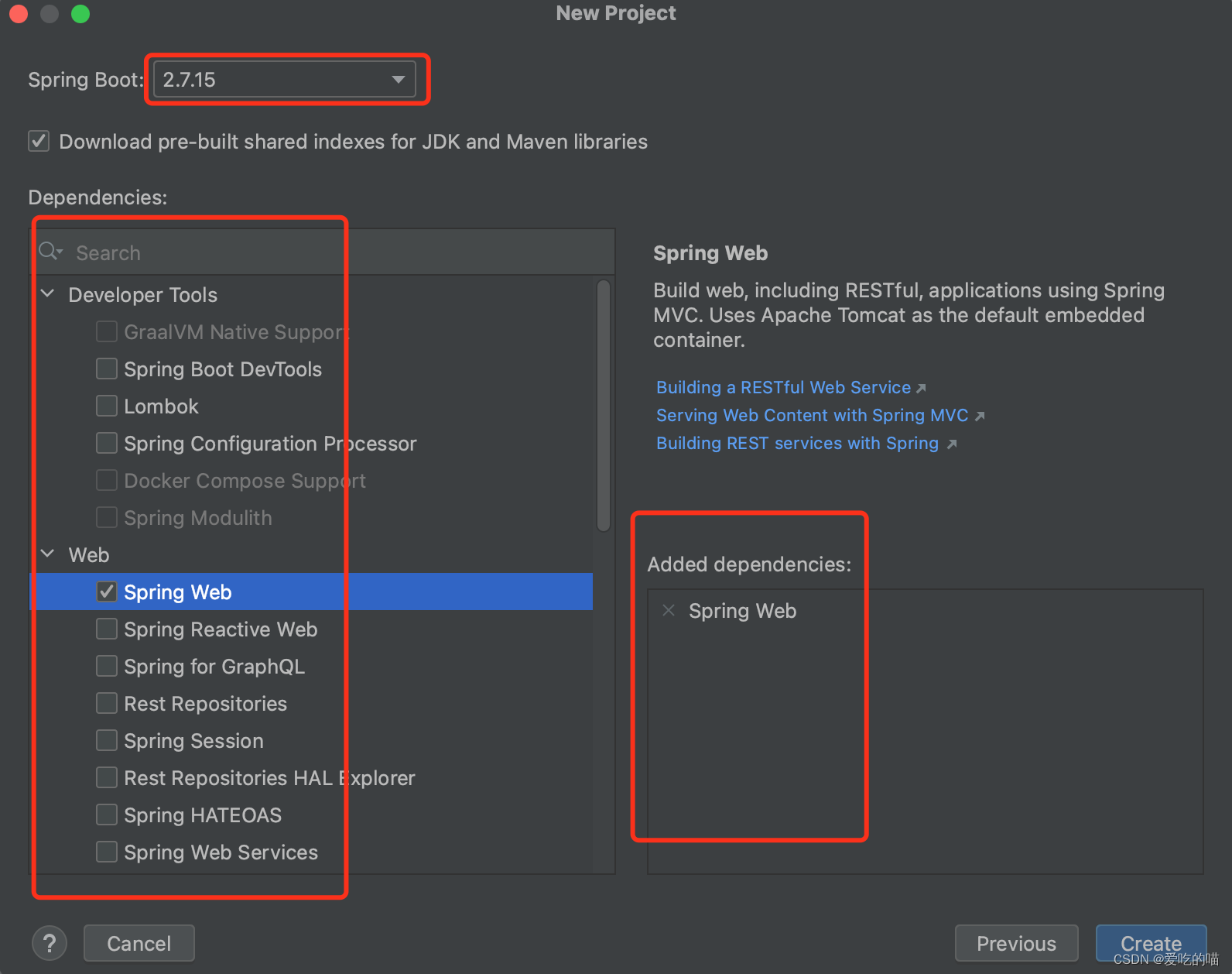Enable the Rest Repositories dependency
1232x974 pixels.
coord(106,703)
